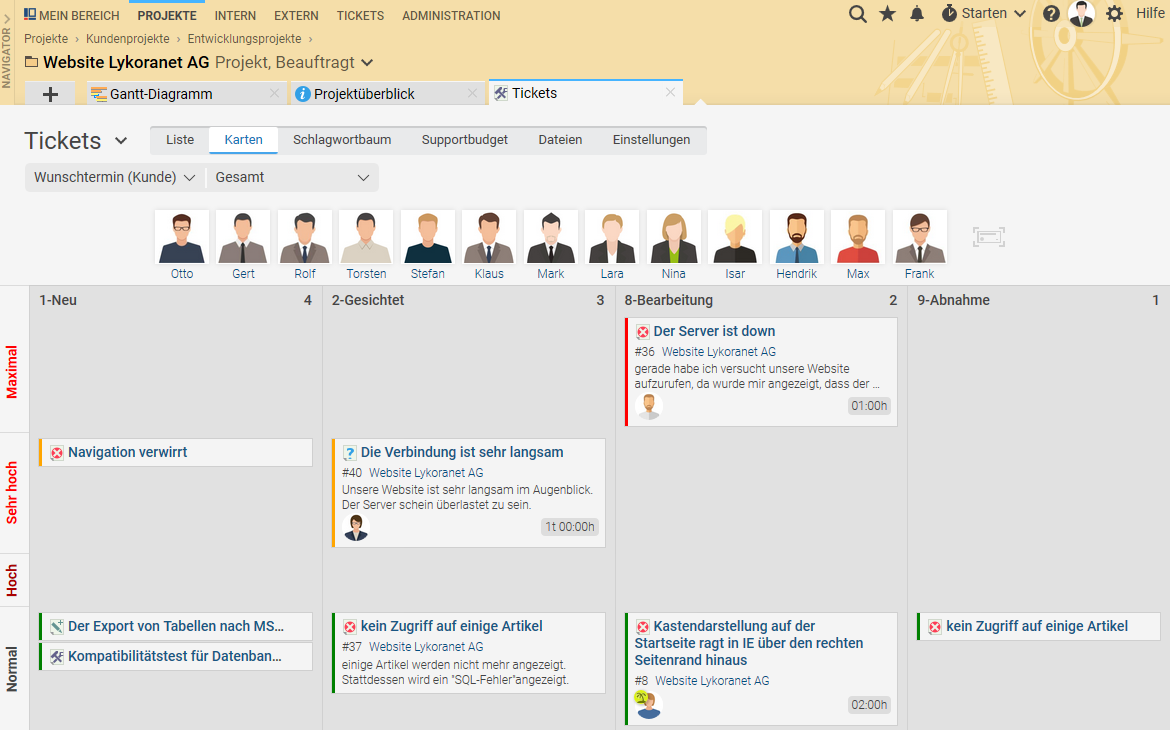Image resolution: width=1170 pixels, height=730 pixels.
Task: Click assignee avatar on ticket #8
Action: 648,705
